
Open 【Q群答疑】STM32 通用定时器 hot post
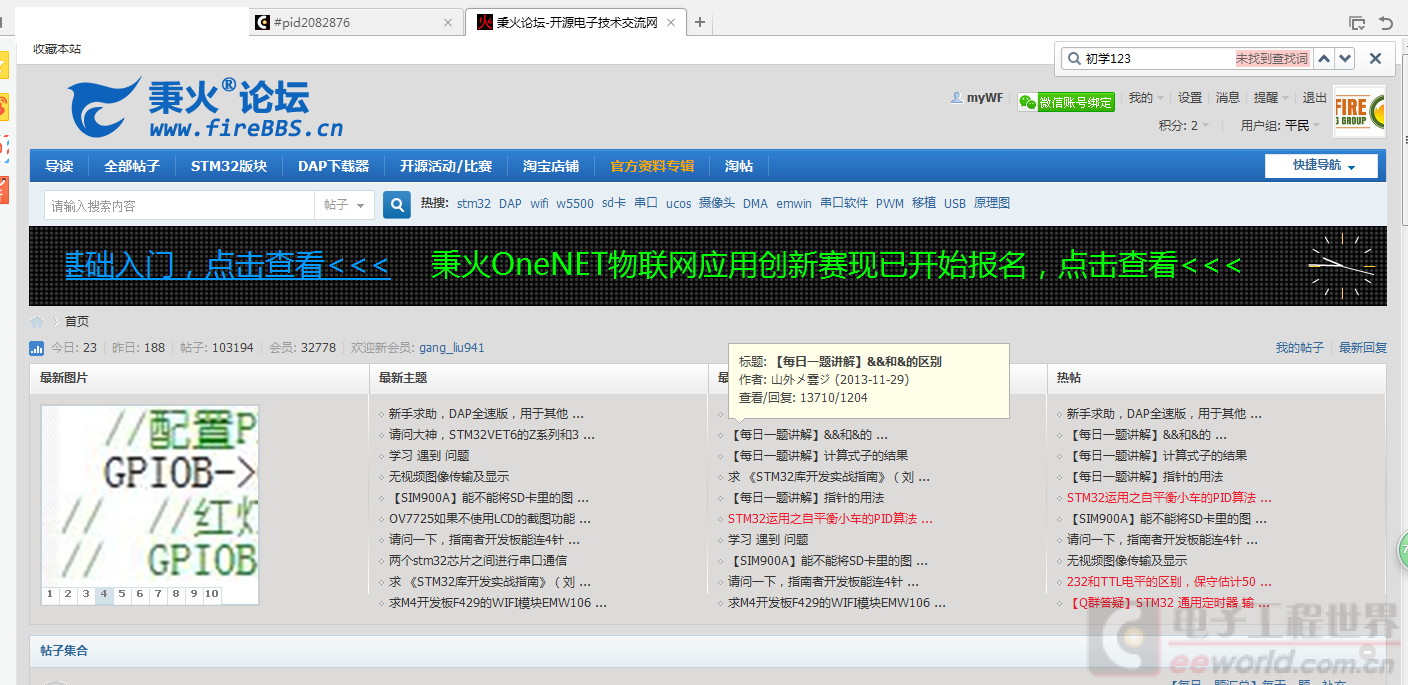coord(1169,603)
